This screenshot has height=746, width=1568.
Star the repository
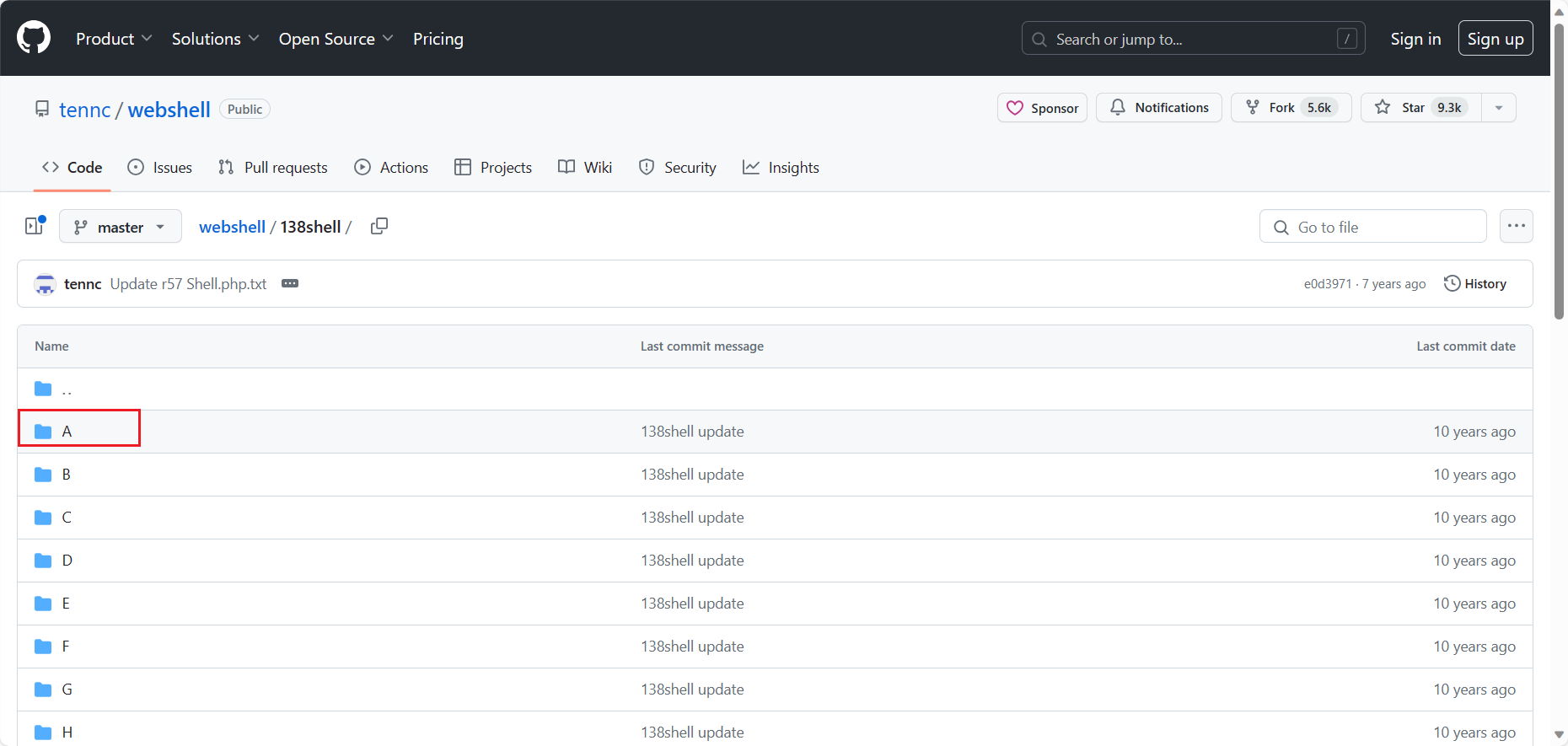1421,108
